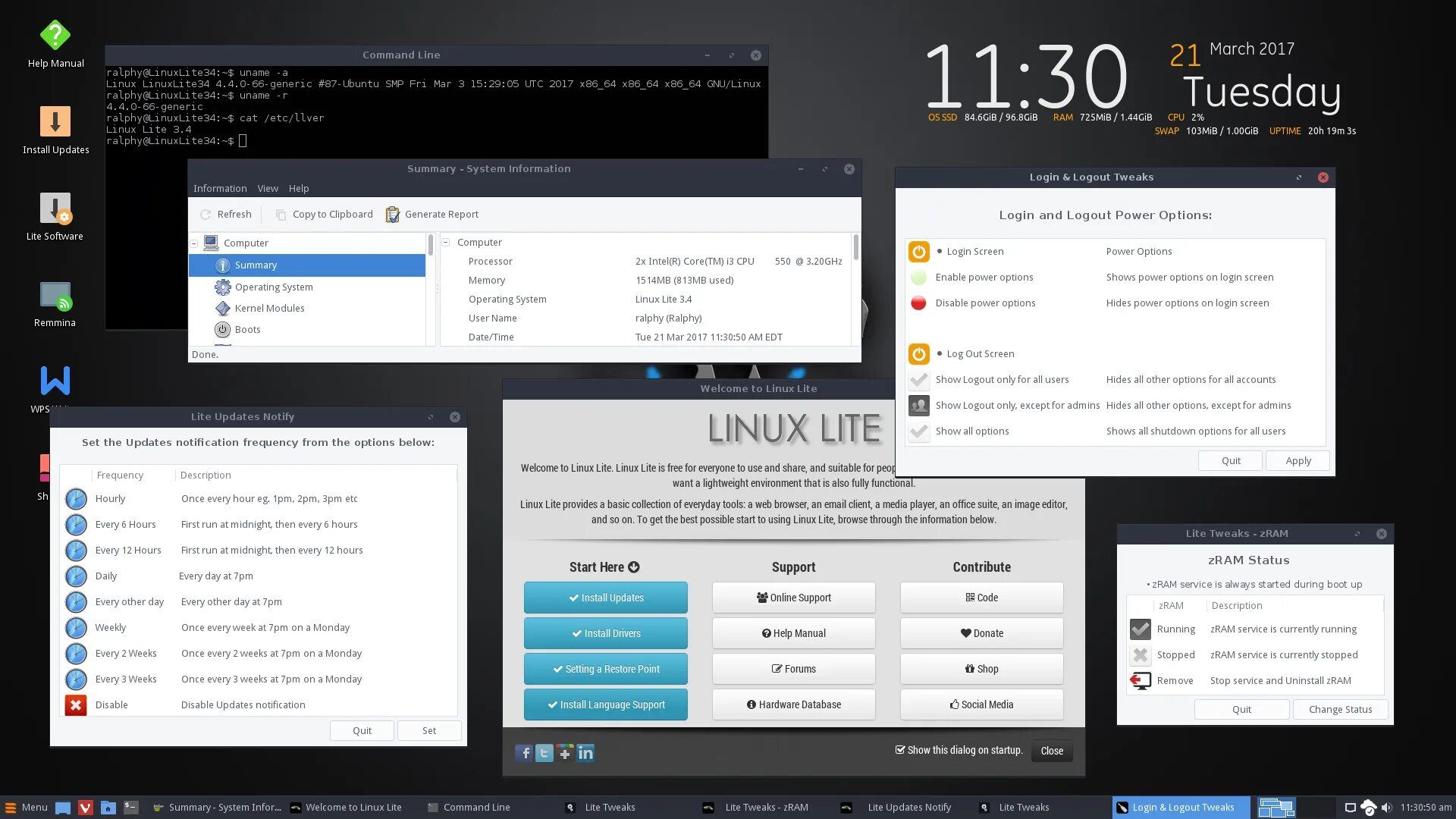Click Apply in Login & Logout Tweaks
The image size is (1456, 819).
click(1298, 461)
